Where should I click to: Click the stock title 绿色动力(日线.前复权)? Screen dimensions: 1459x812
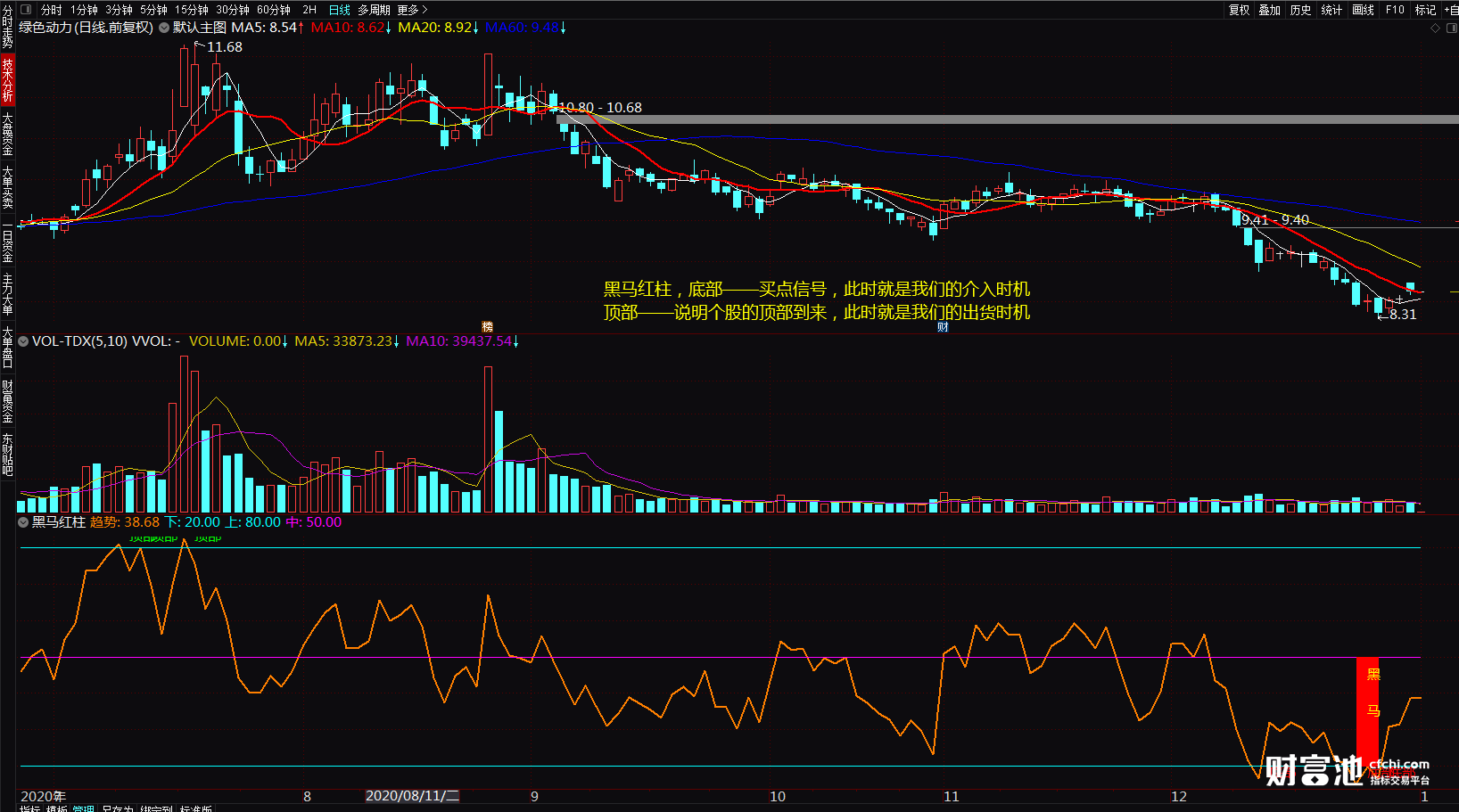[87, 28]
